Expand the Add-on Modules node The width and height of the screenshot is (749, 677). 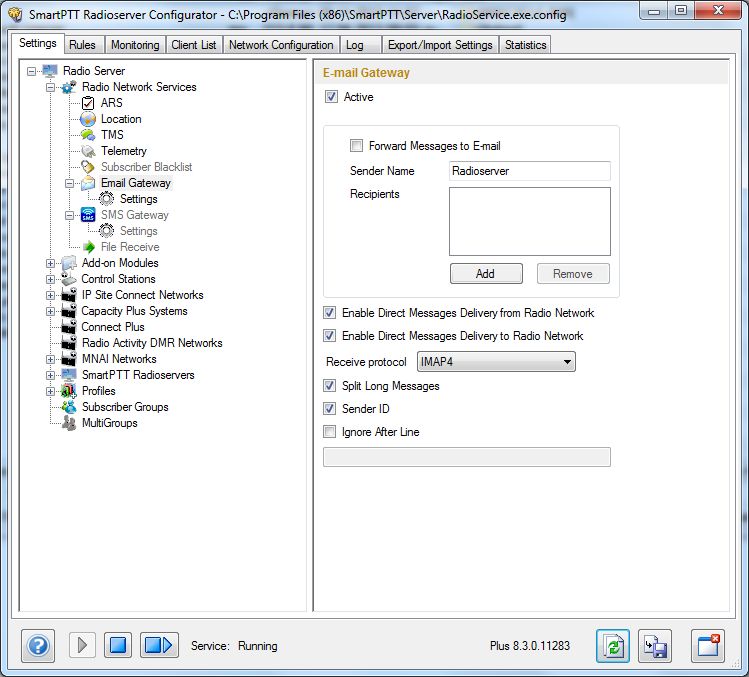click(x=51, y=263)
